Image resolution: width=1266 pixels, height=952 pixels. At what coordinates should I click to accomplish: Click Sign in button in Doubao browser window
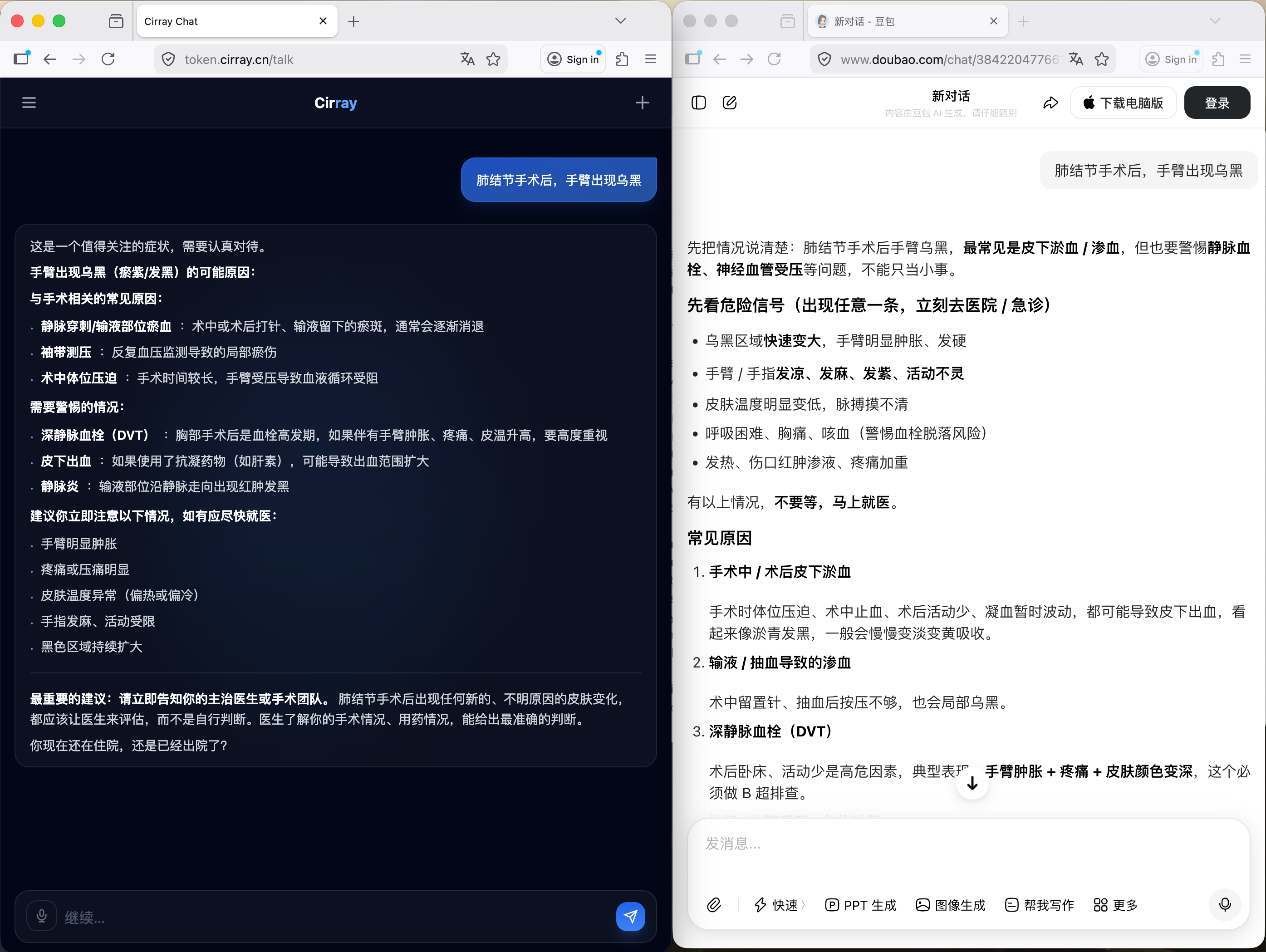pos(1171,59)
